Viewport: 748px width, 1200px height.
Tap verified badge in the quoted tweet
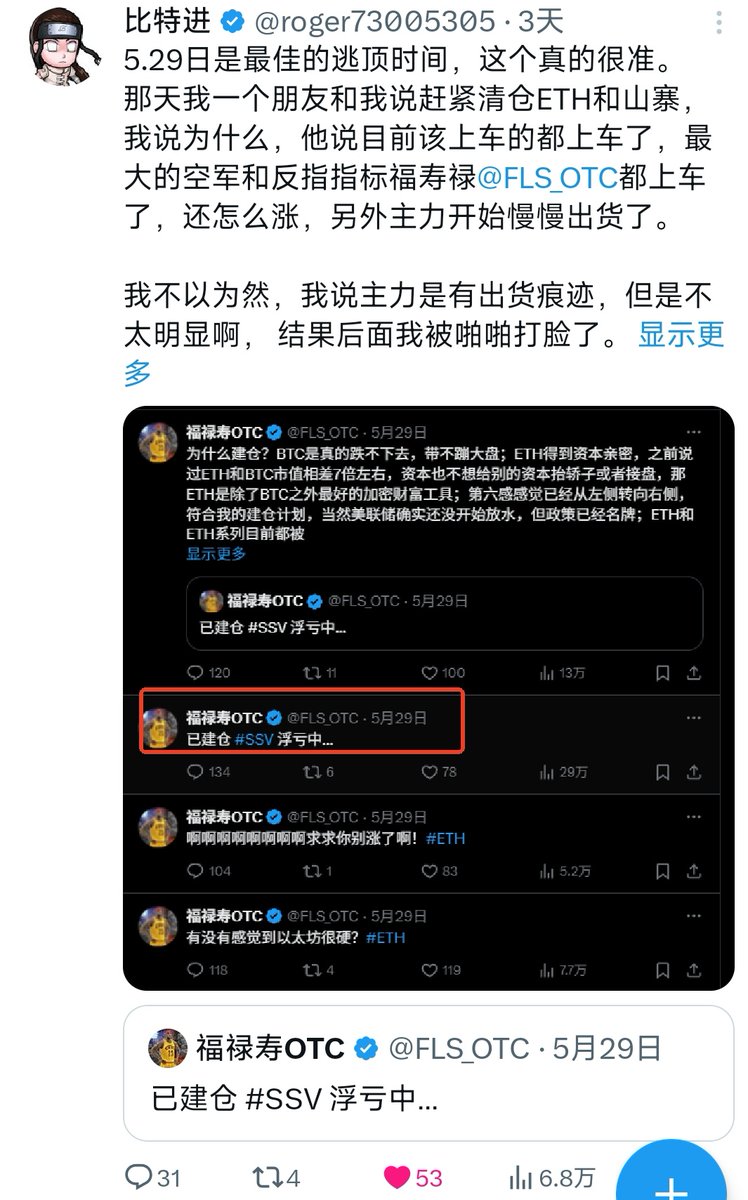point(366,1048)
